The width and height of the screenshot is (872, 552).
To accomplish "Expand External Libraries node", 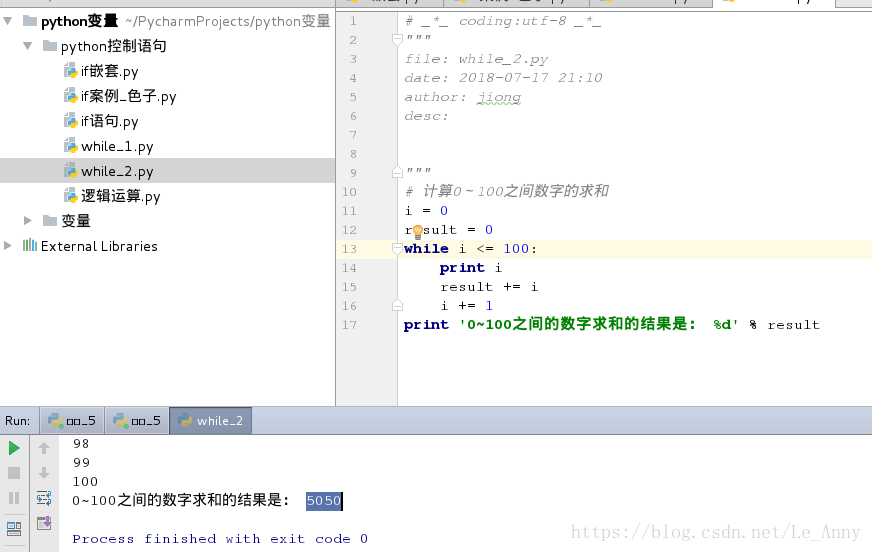I will (x=8, y=246).
